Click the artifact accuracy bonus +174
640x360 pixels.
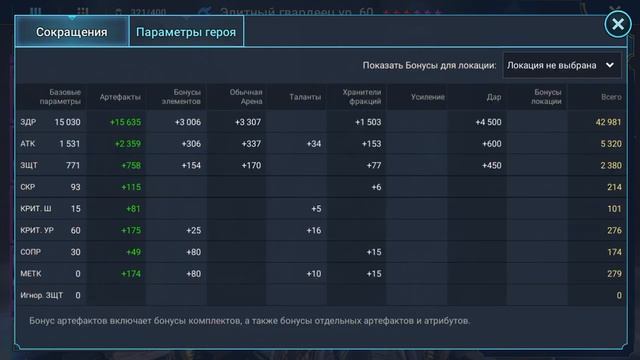coord(131,273)
